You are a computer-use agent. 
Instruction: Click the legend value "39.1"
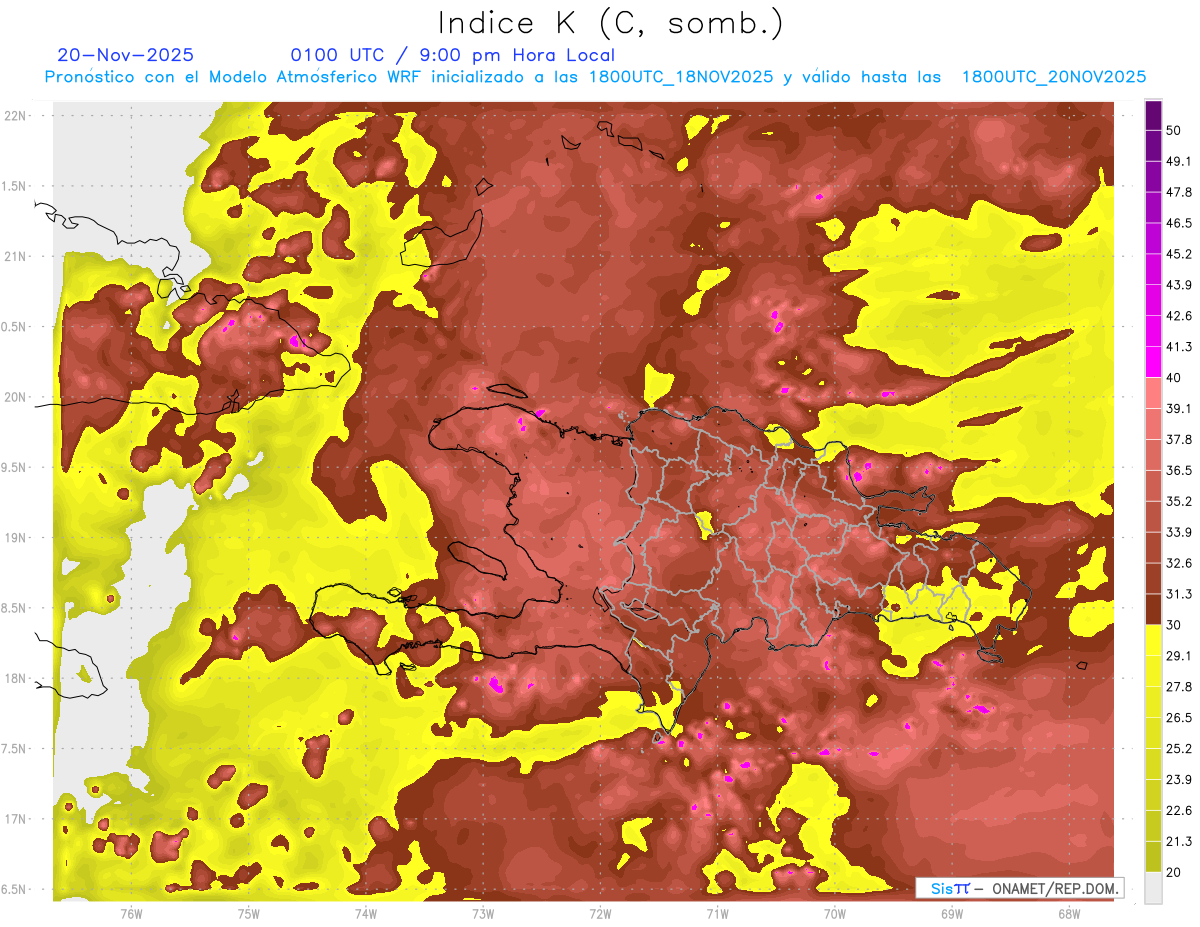coord(1179,408)
